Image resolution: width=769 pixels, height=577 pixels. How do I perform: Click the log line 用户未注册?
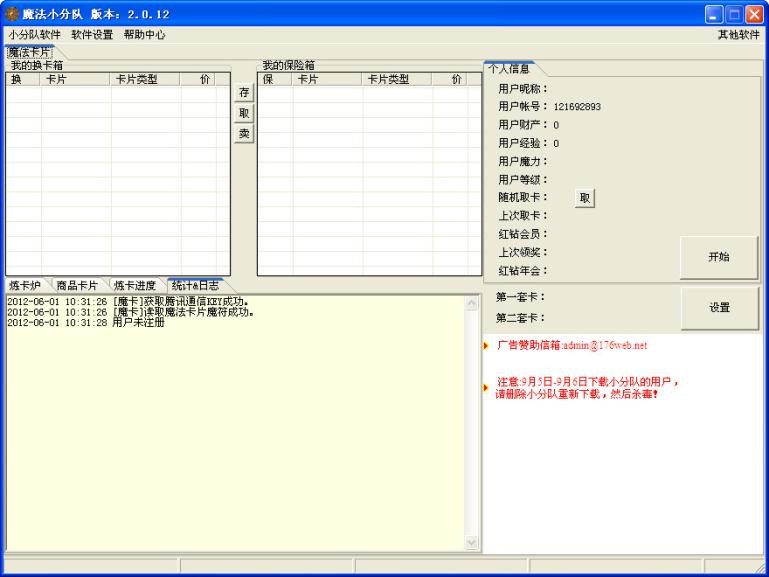coord(86,323)
